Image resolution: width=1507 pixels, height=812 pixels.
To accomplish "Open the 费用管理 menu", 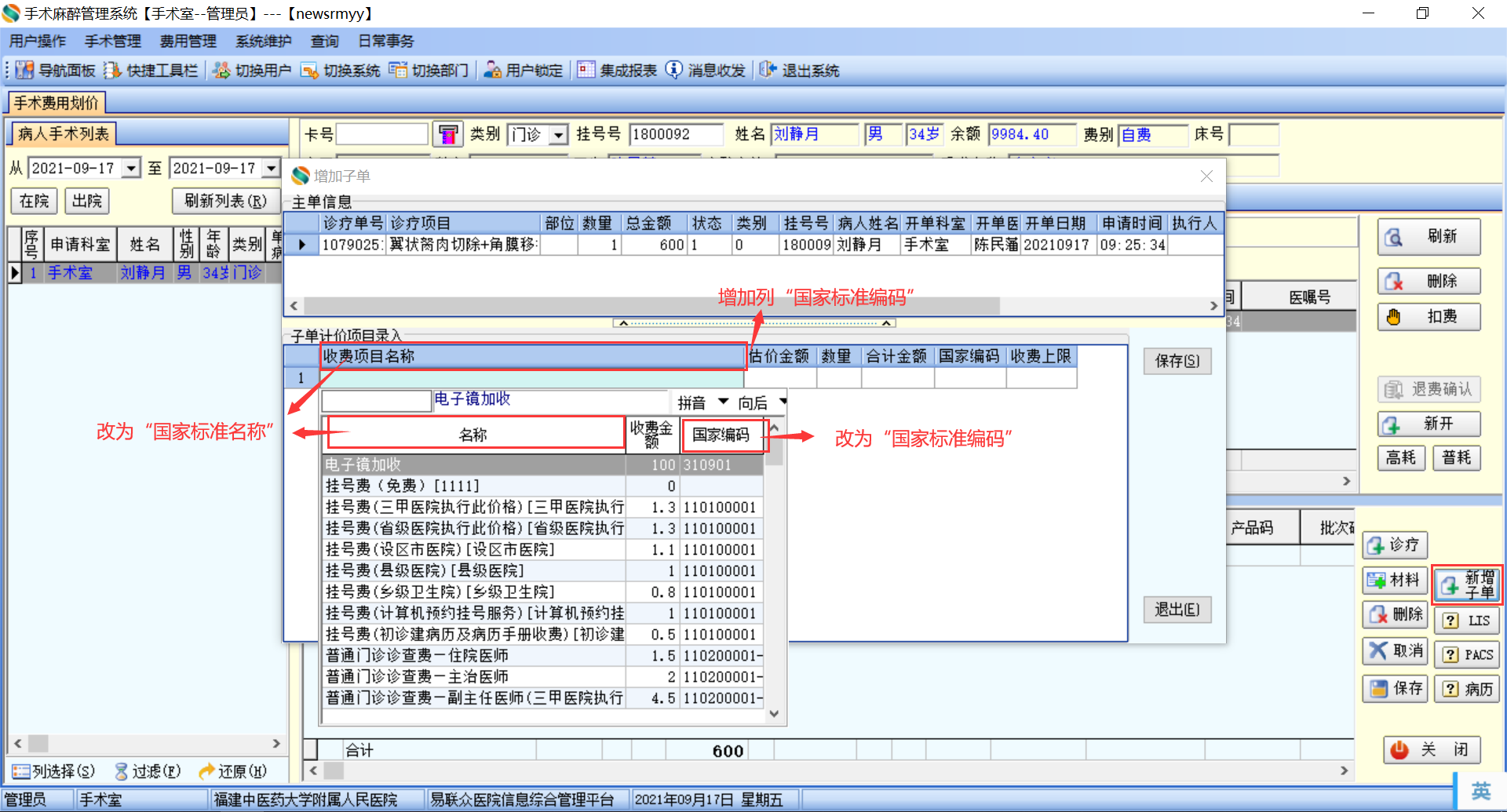I will point(188,42).
